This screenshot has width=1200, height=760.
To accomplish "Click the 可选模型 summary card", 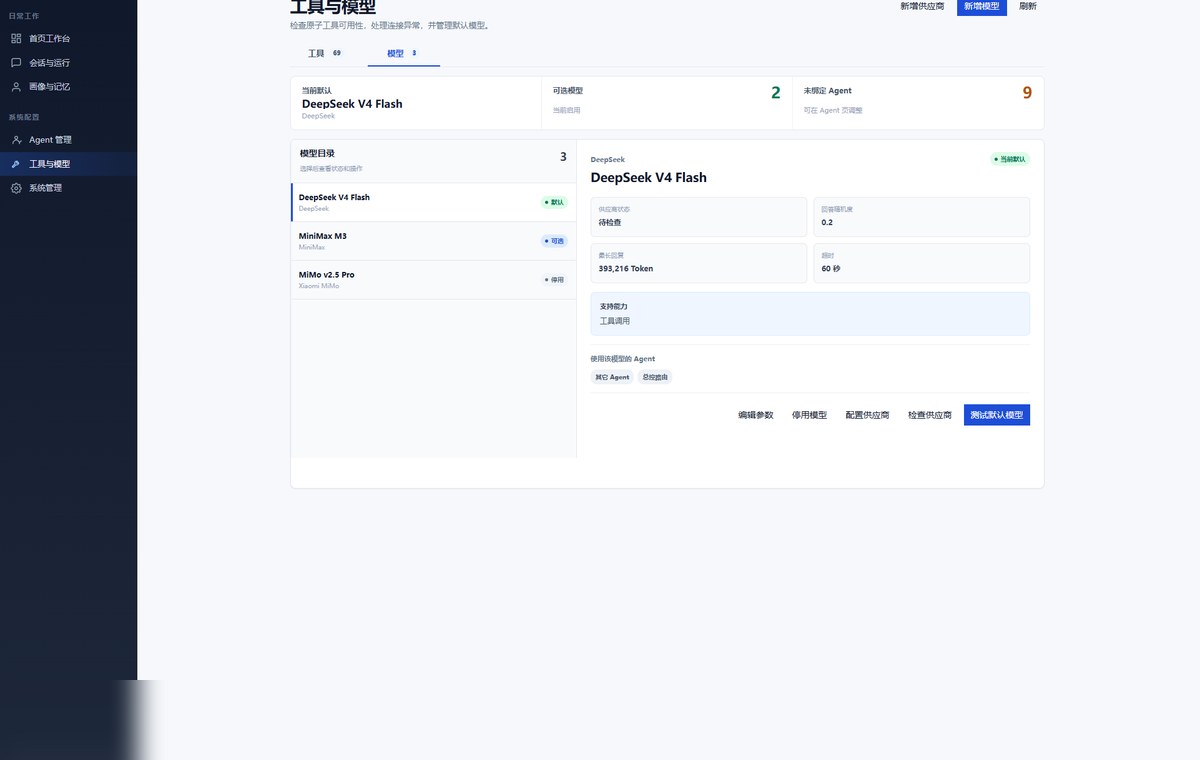I will click(667, 103).
